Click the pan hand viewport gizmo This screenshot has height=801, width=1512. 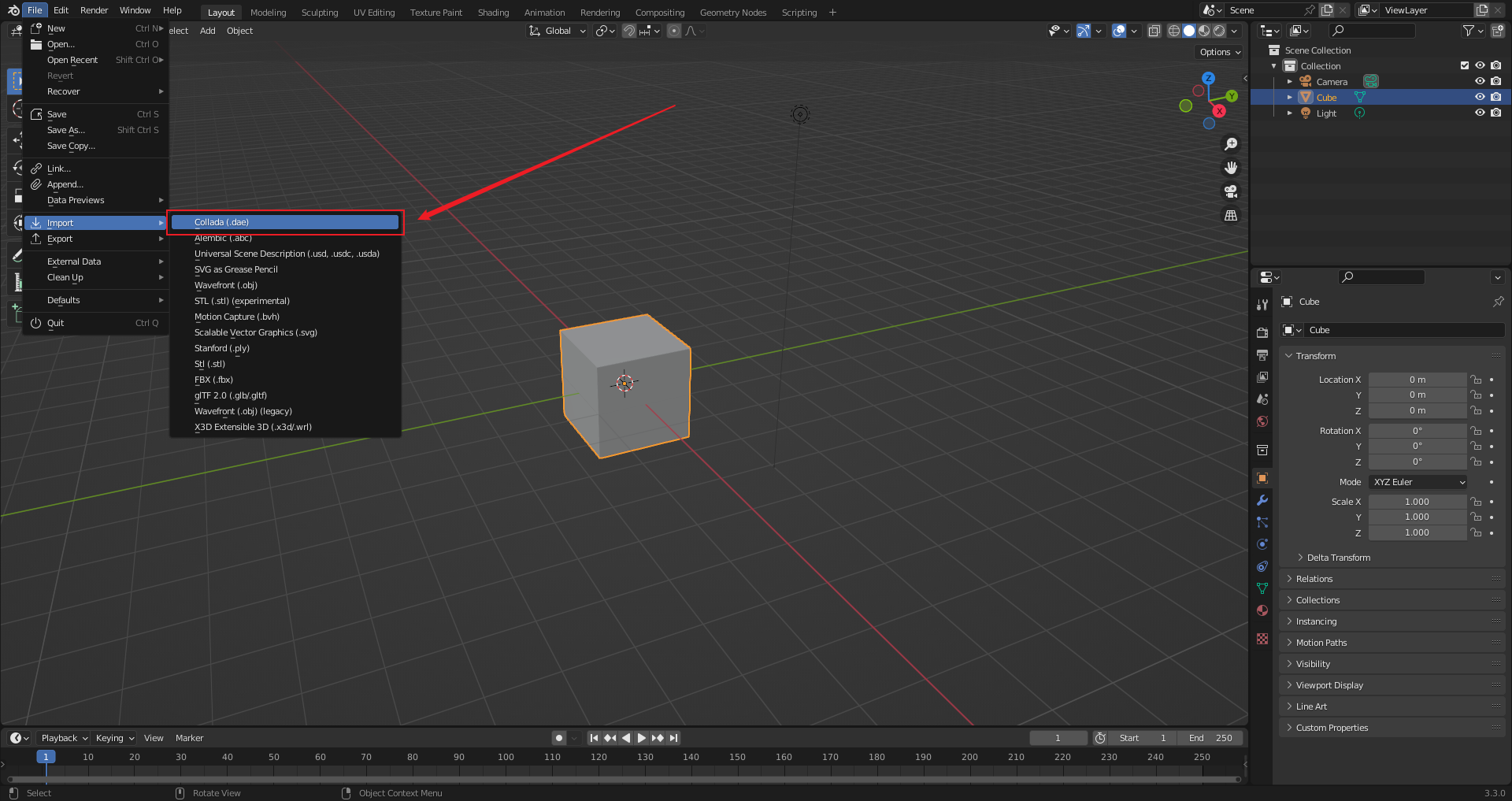pyautogui.click(x=1231, y=168)
